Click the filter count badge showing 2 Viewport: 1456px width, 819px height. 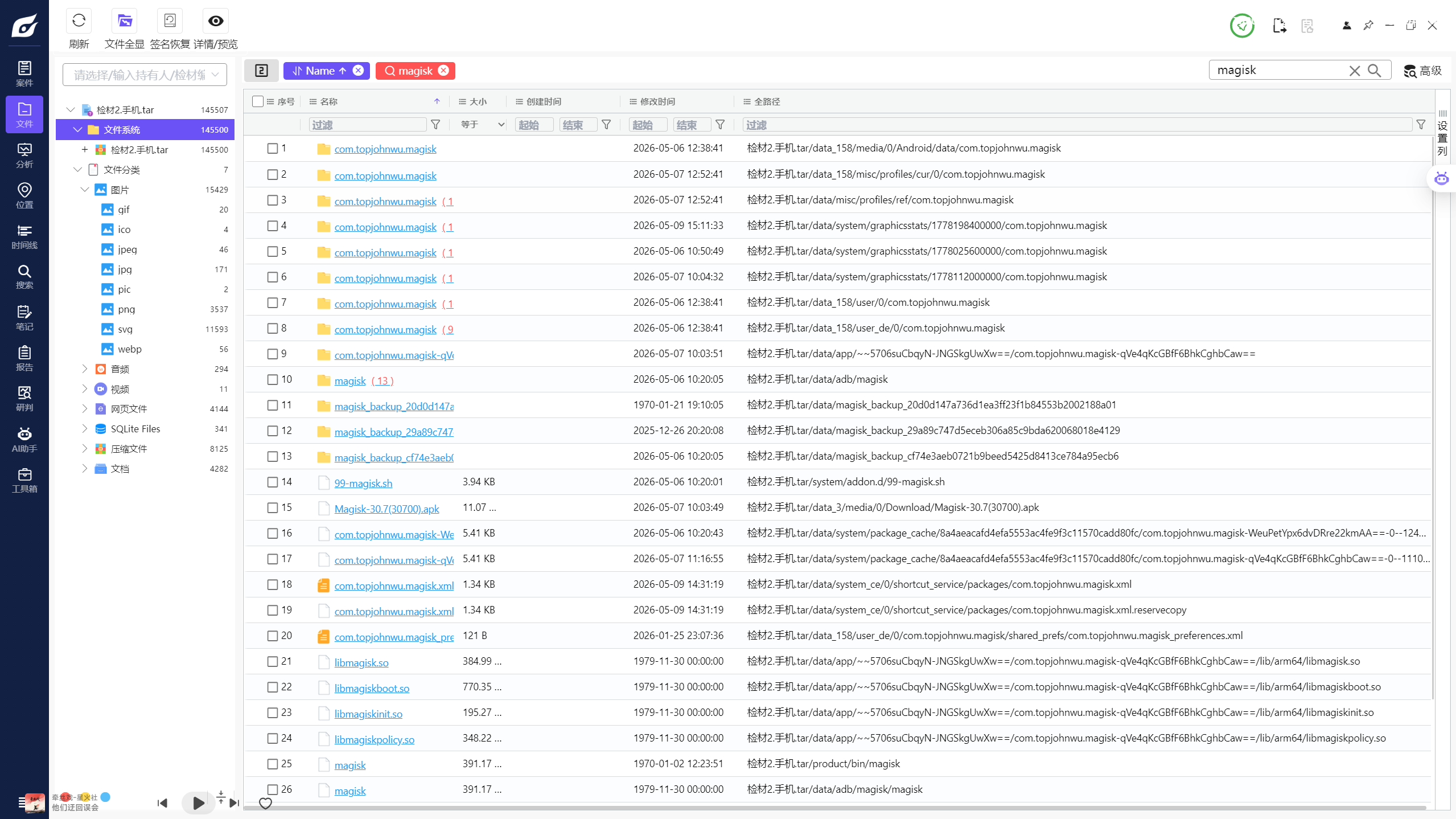tap(261, 71)
